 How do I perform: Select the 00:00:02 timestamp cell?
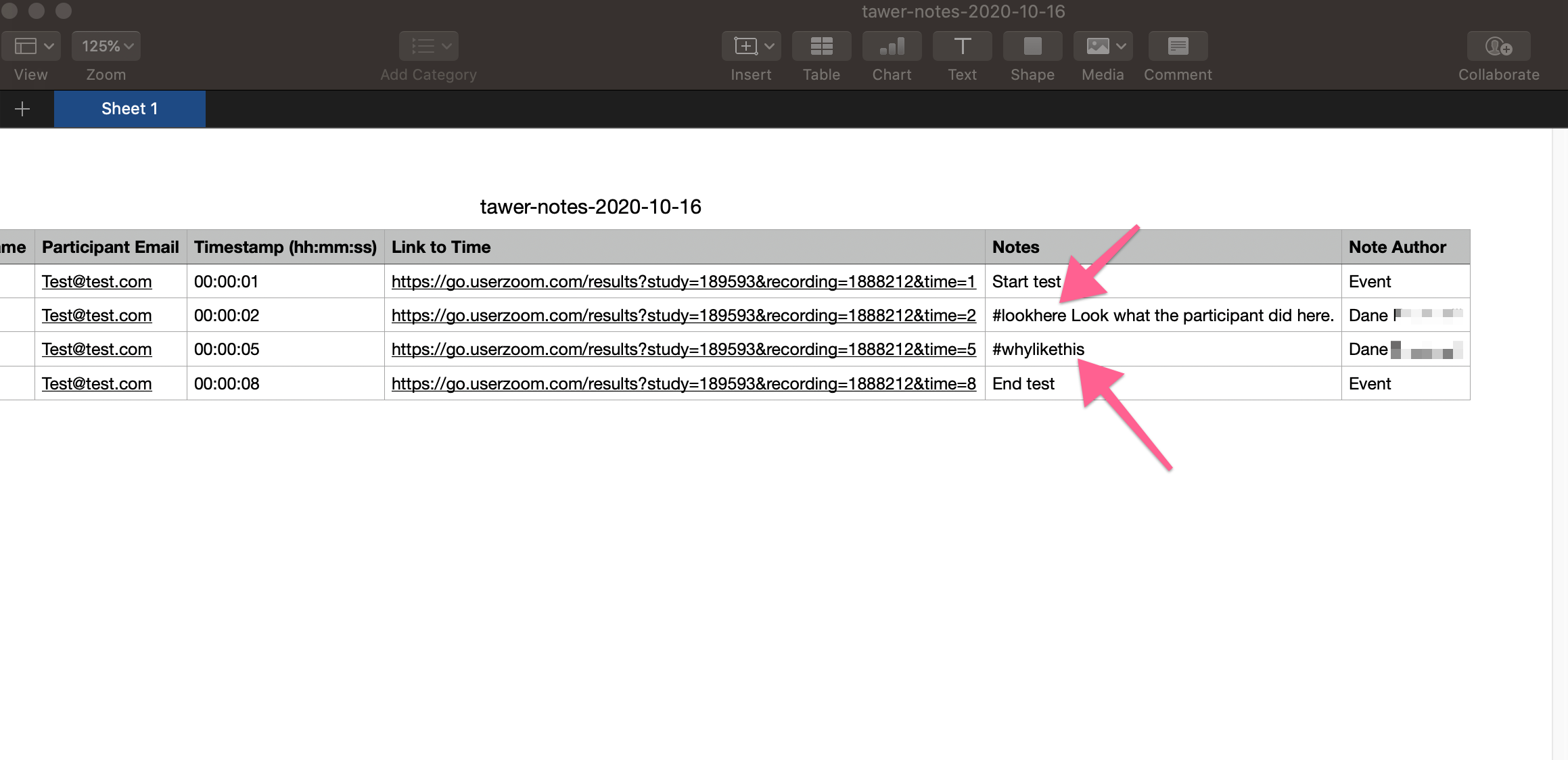(285, 315)
